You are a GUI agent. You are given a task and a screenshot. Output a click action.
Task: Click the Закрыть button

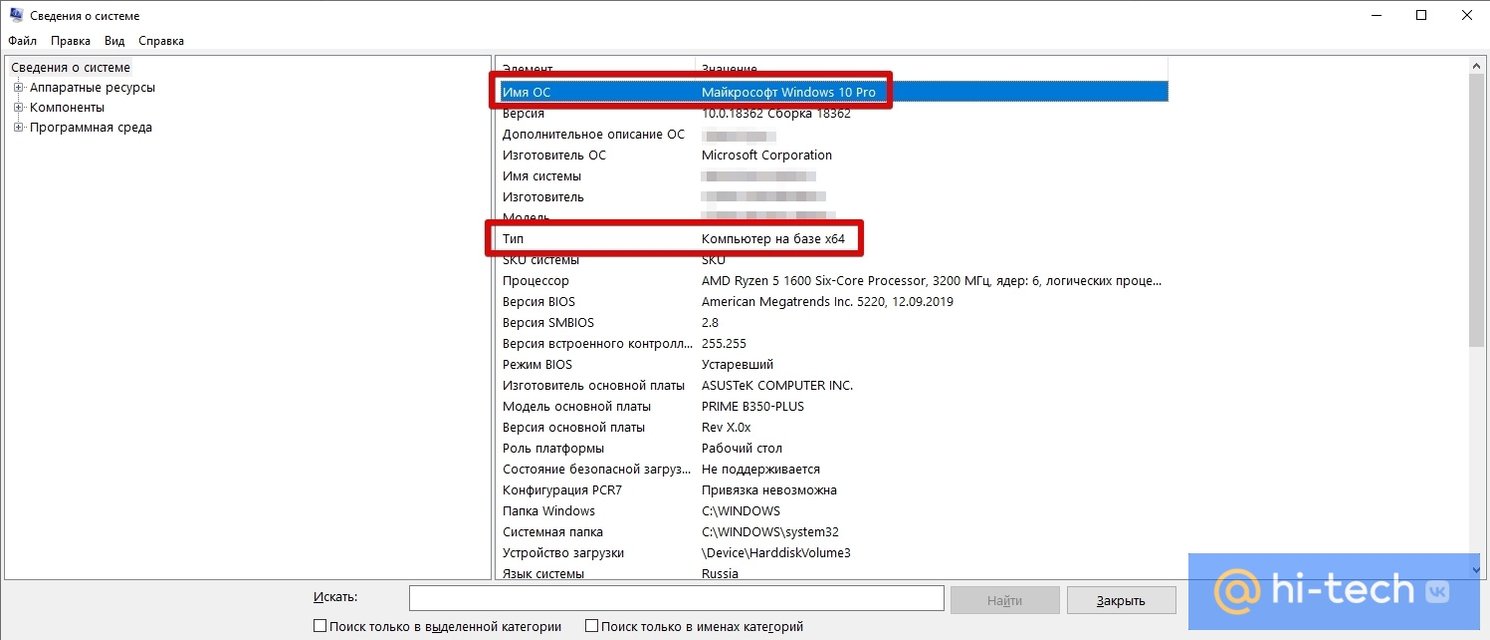pyautogui.click(x=1120, y=600)
